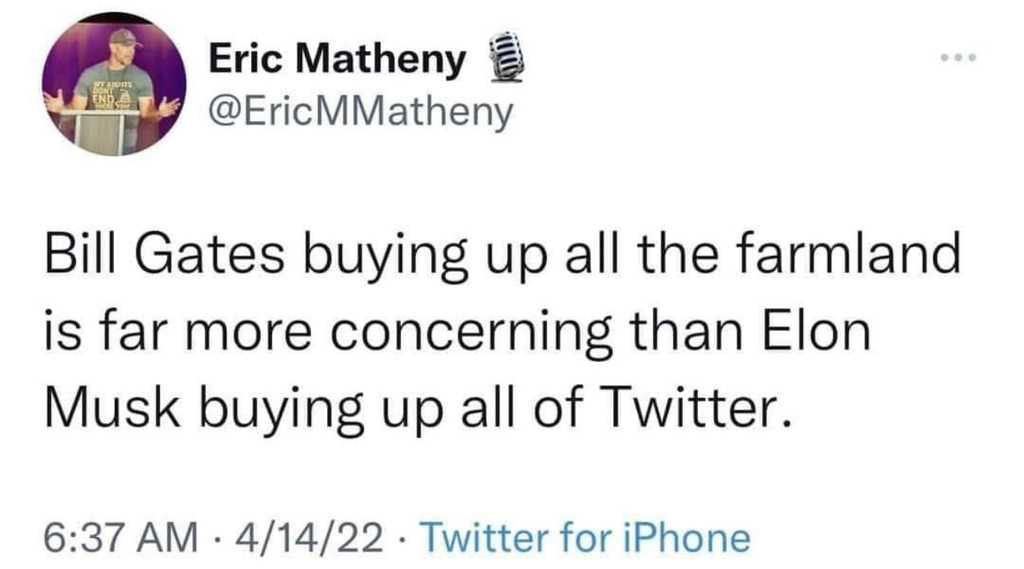Visit the @EricMMatheny handle

click(x=360, y=112)
